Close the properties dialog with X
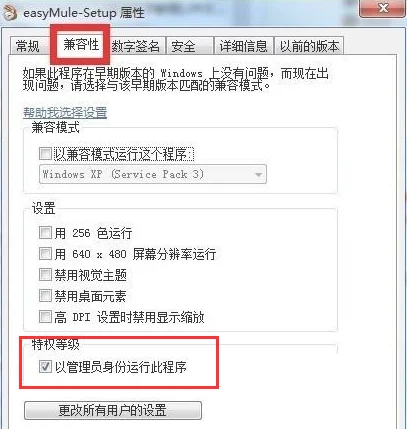Viewport: 407px width, 429px height. (384, 8)
